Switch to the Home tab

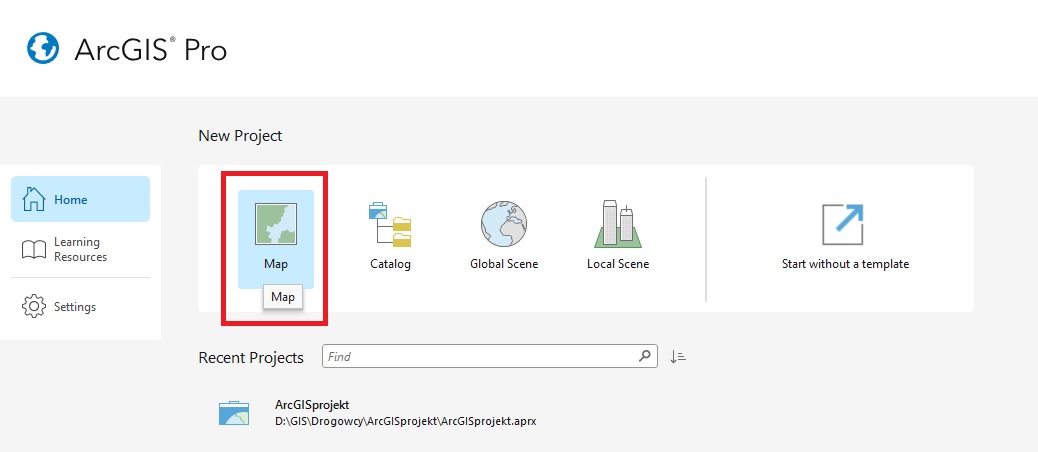pyautogui.click(x=81, y=199)
